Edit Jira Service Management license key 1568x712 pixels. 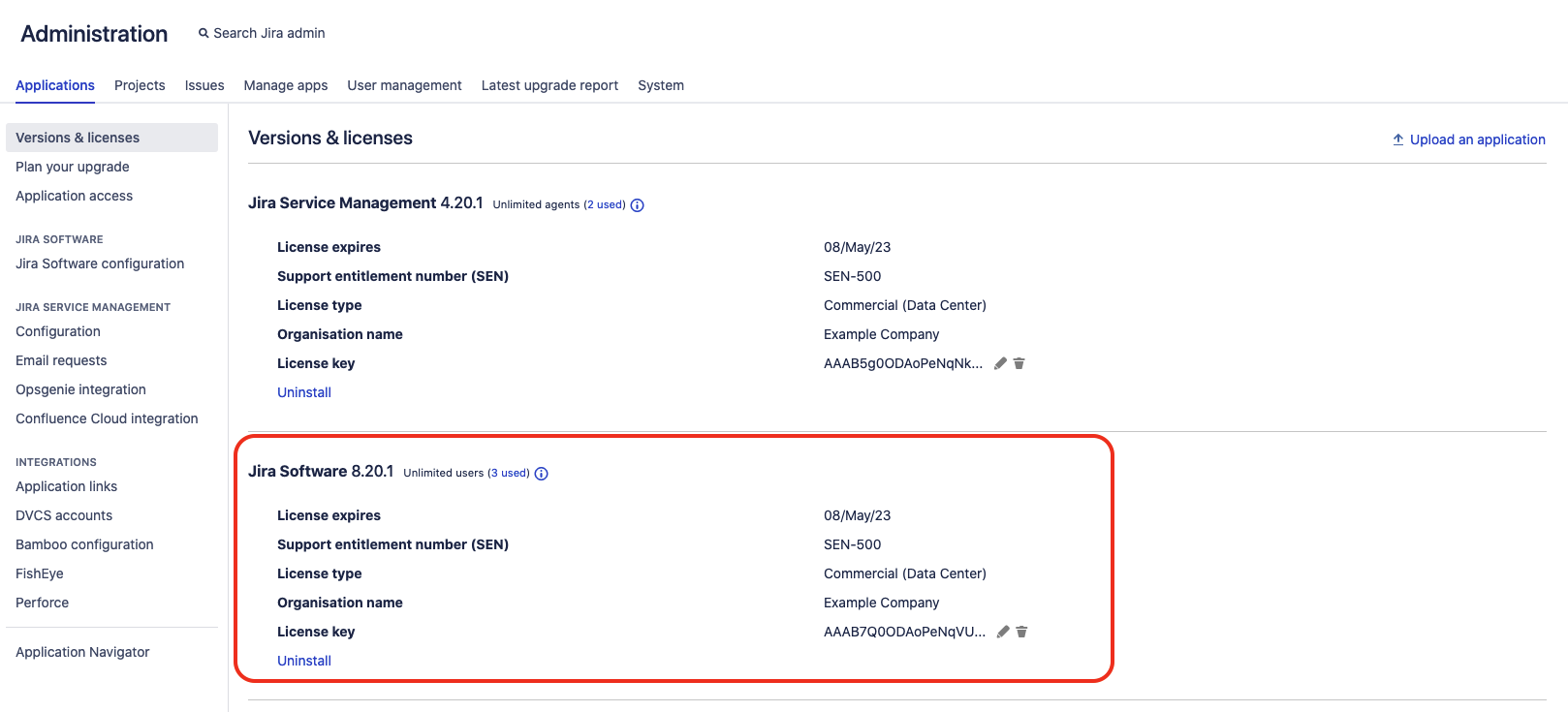click(x=1001, y=363)
